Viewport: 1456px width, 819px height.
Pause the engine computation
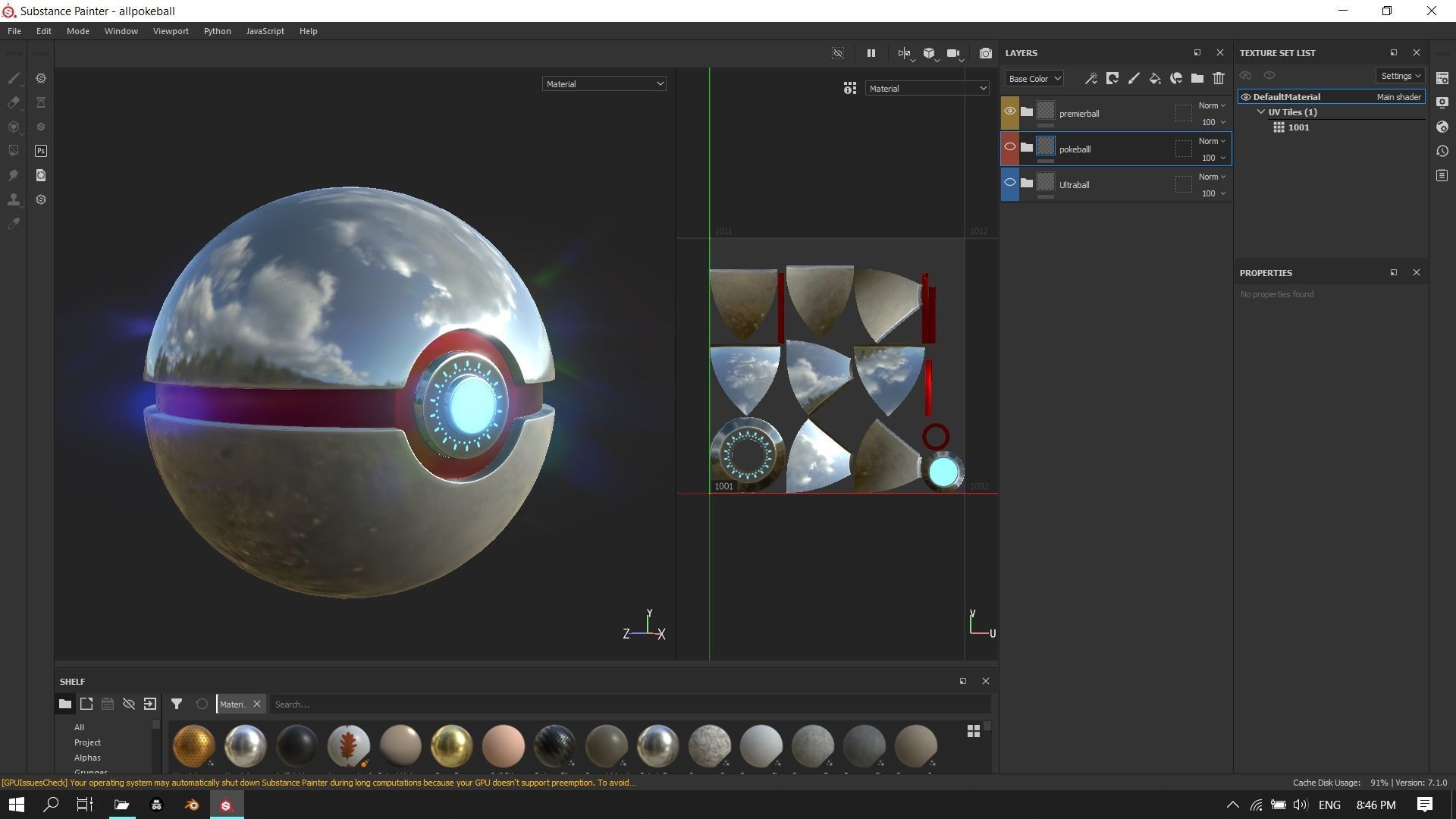(x=871, y=53)
